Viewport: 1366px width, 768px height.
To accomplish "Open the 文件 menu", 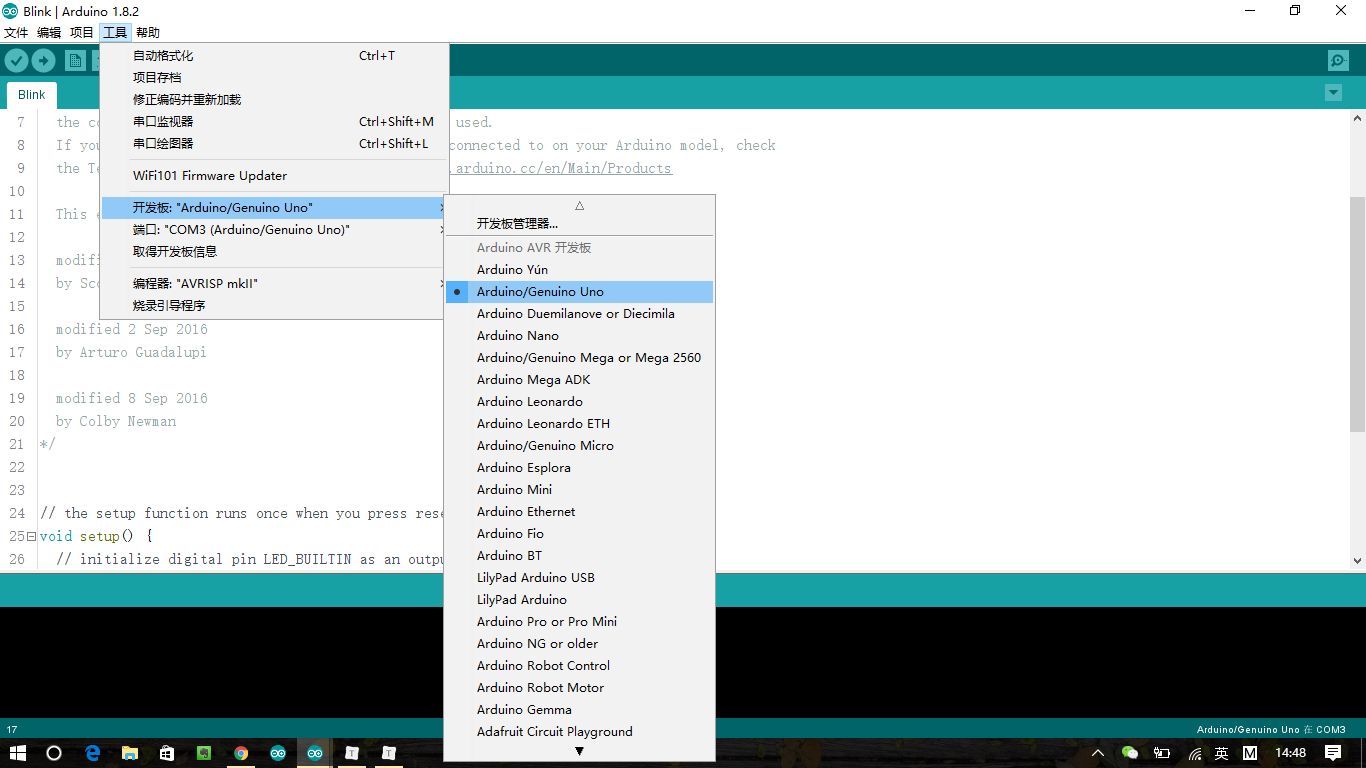I will (x=16, y=33).
